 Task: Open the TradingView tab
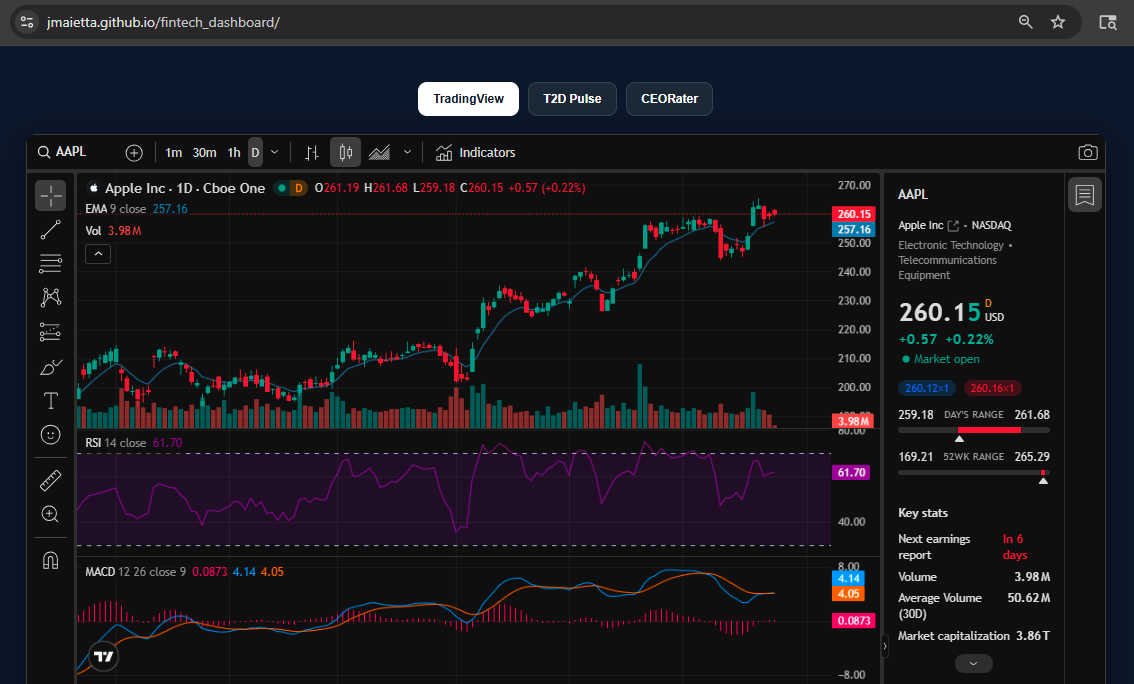tap(469, 99)
